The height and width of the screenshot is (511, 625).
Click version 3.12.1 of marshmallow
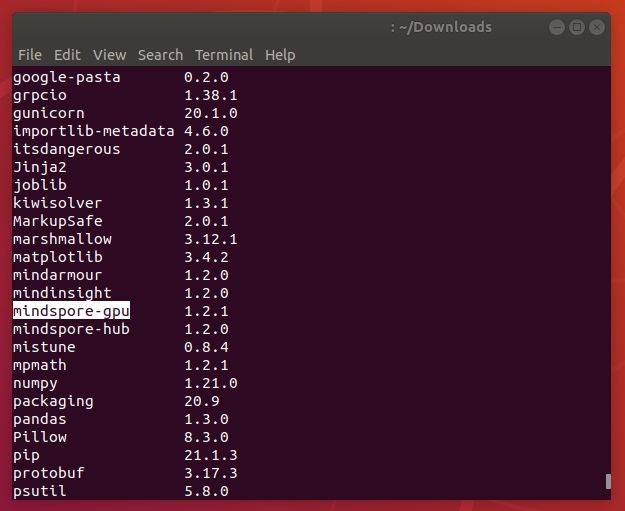click(x=211, y=239)
